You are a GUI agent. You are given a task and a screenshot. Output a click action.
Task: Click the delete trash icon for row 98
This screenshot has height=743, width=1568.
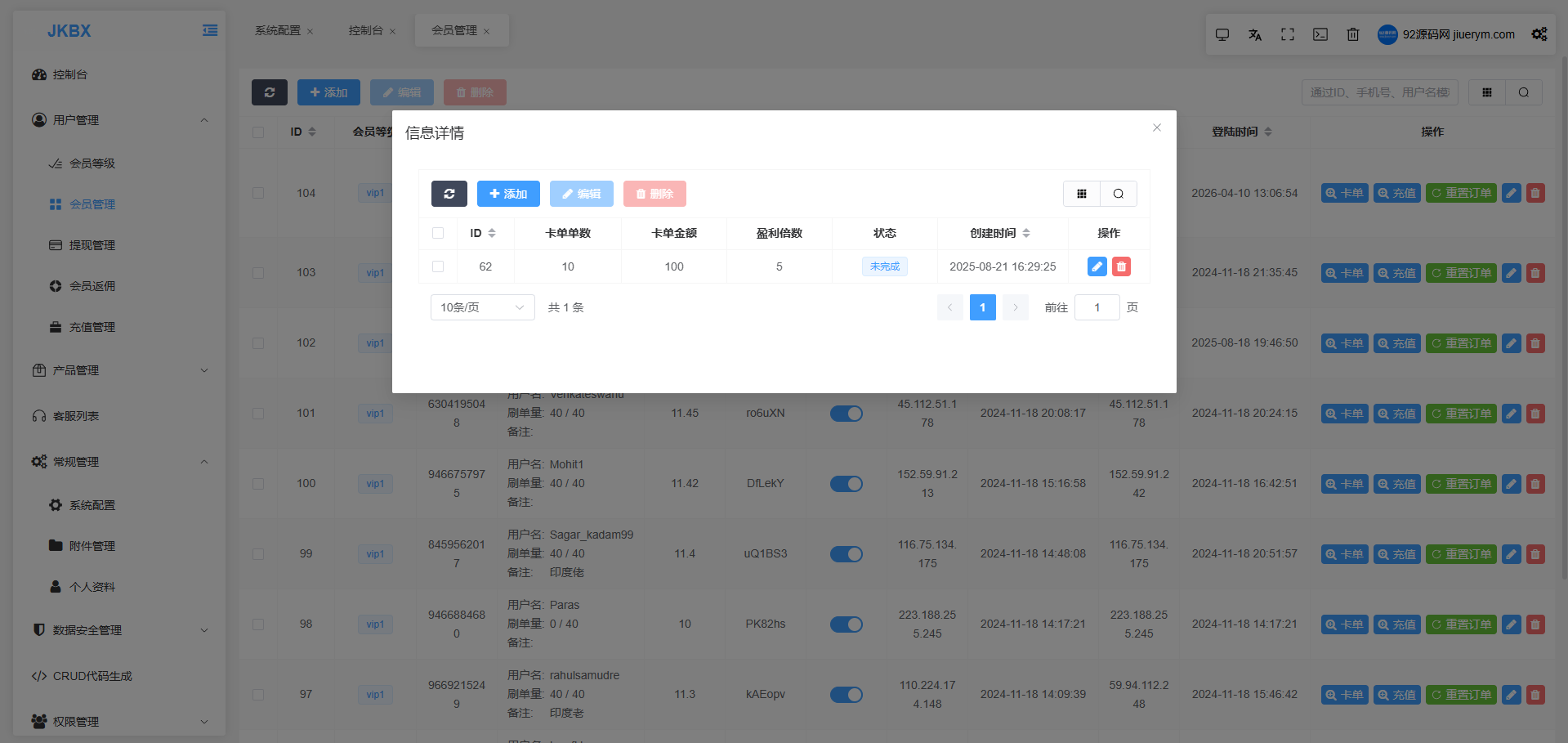point(1535,624)
